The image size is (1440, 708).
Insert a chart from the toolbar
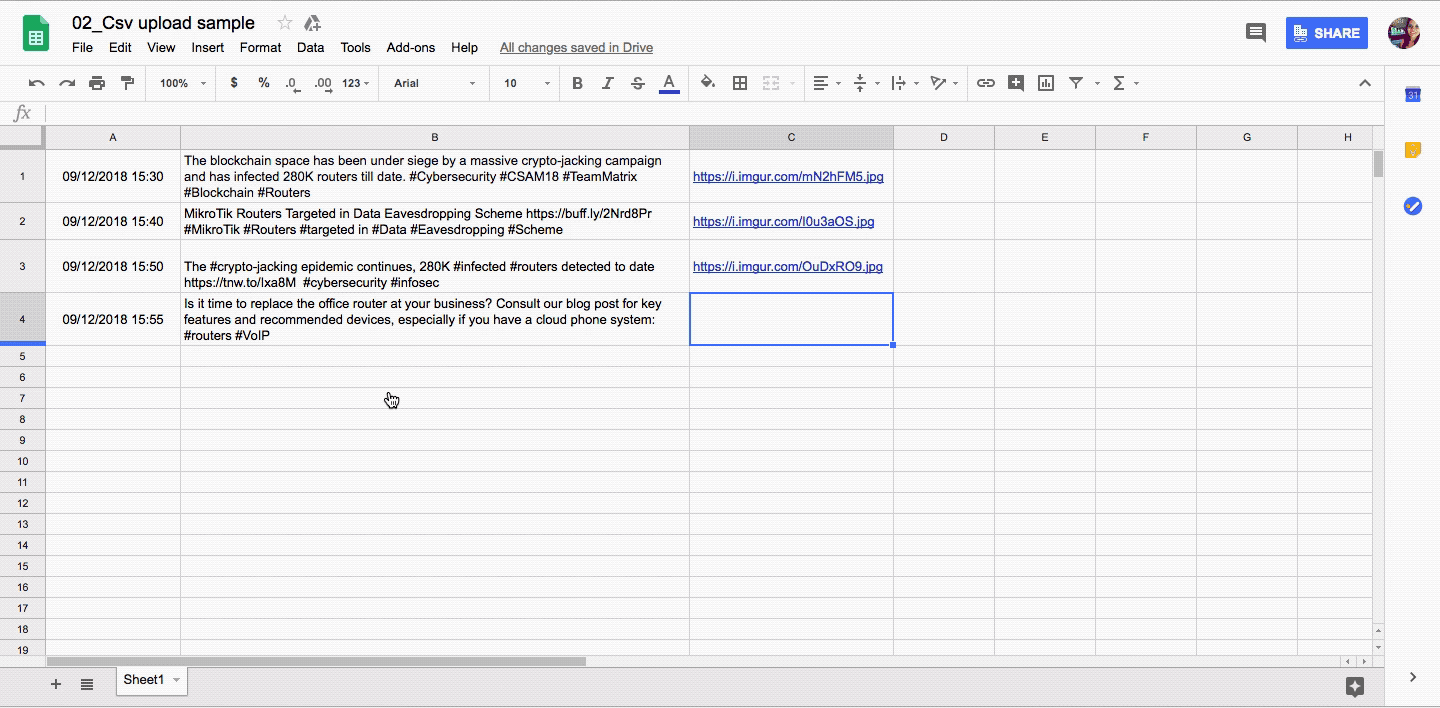(x=1046, y=83)
